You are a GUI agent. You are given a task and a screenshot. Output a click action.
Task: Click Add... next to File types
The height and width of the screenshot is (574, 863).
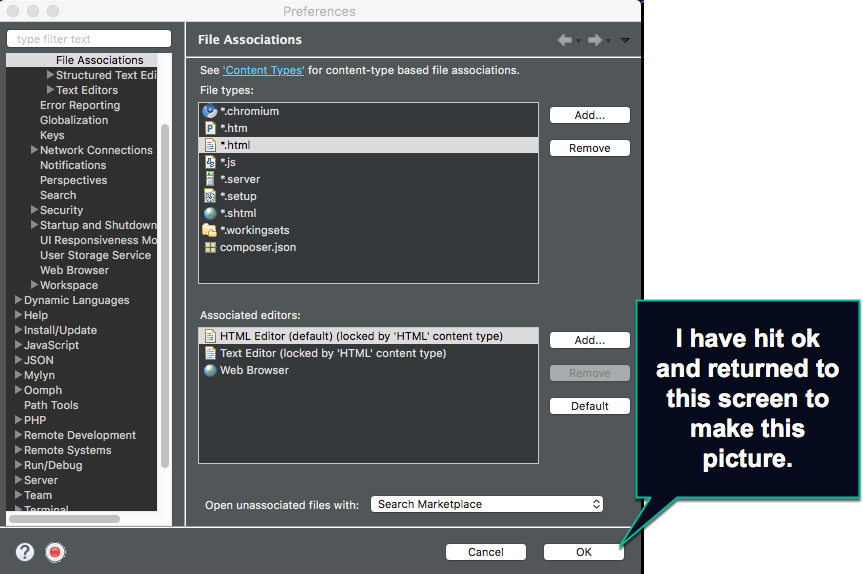pyautogui.click(x=589, y=115)
